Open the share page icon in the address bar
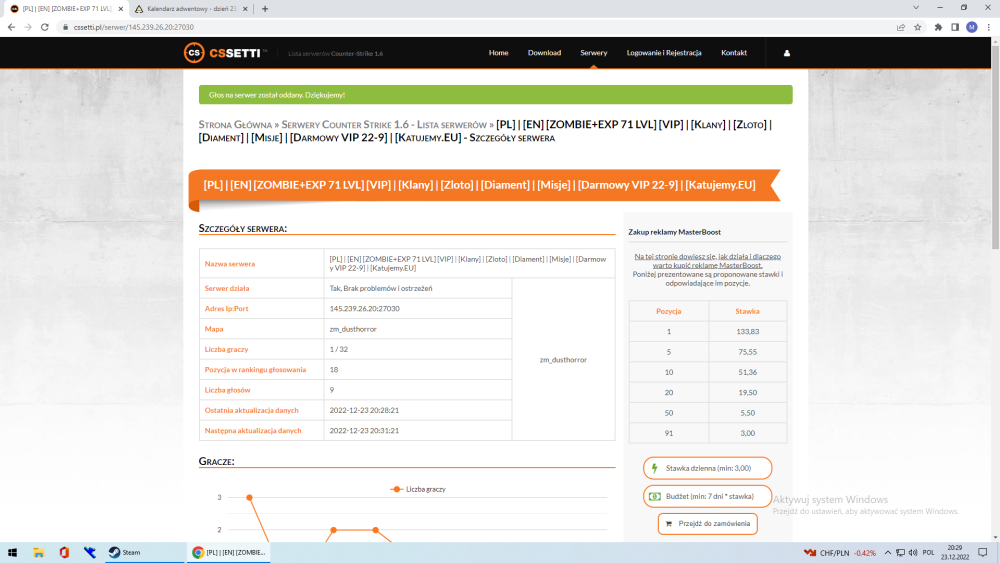This screenshot has width=1000, height=563. click(x=901, y=27)
